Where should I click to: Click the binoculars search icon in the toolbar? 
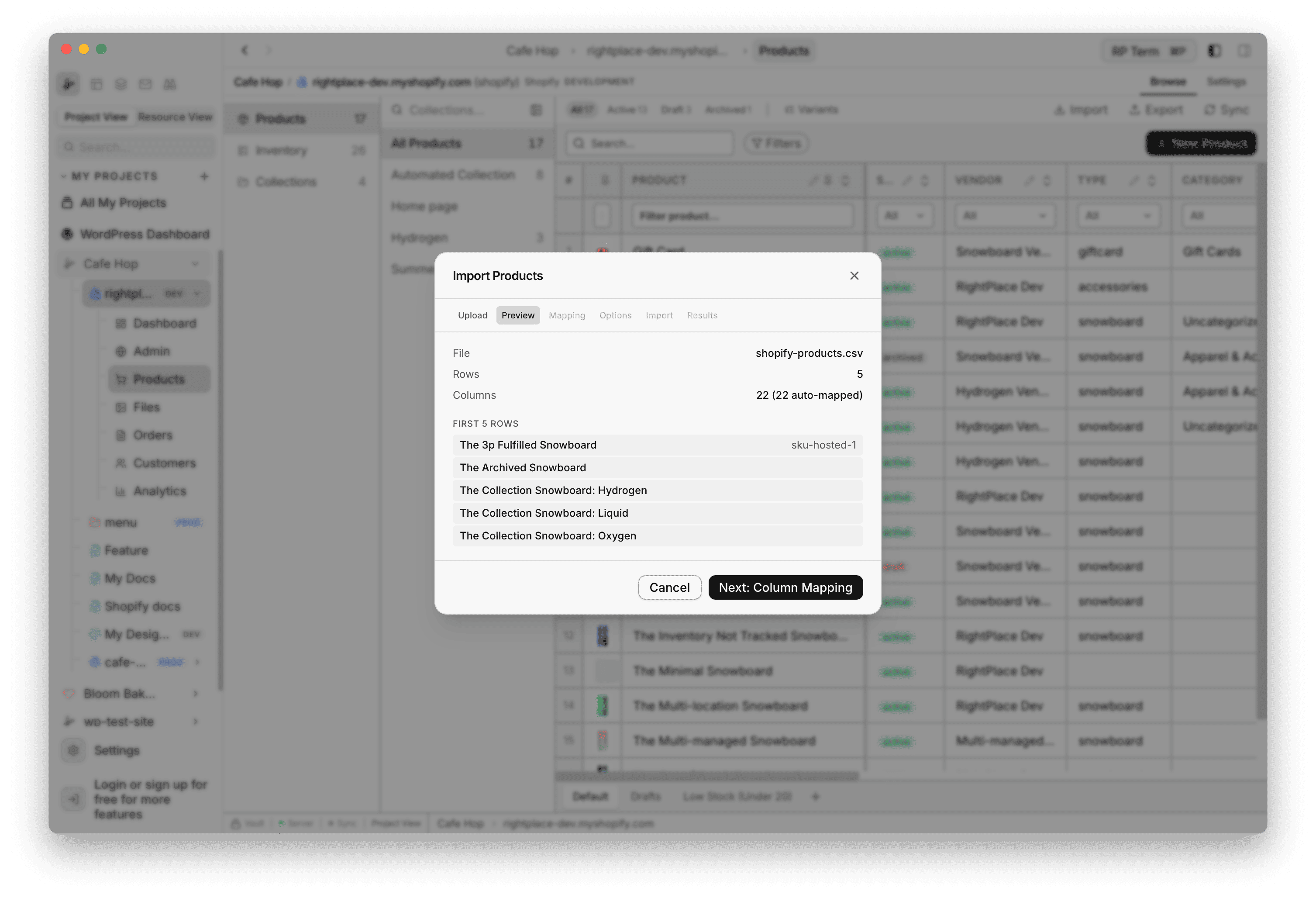pyautogui.click(x=170, y=84)
